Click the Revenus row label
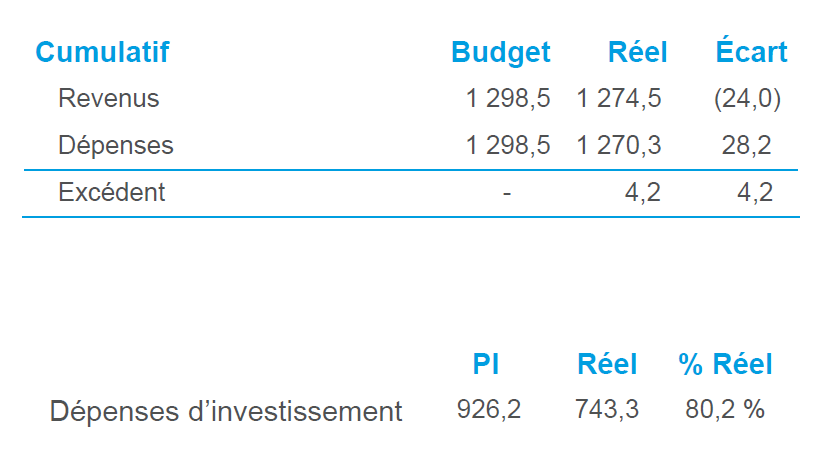The height and width of the screenshot is (453, 815). coord(109,98)
